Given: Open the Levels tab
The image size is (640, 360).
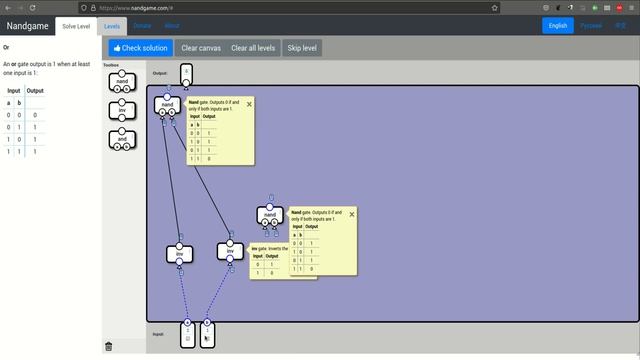Looking at the screenshot, I should point(112,26).
